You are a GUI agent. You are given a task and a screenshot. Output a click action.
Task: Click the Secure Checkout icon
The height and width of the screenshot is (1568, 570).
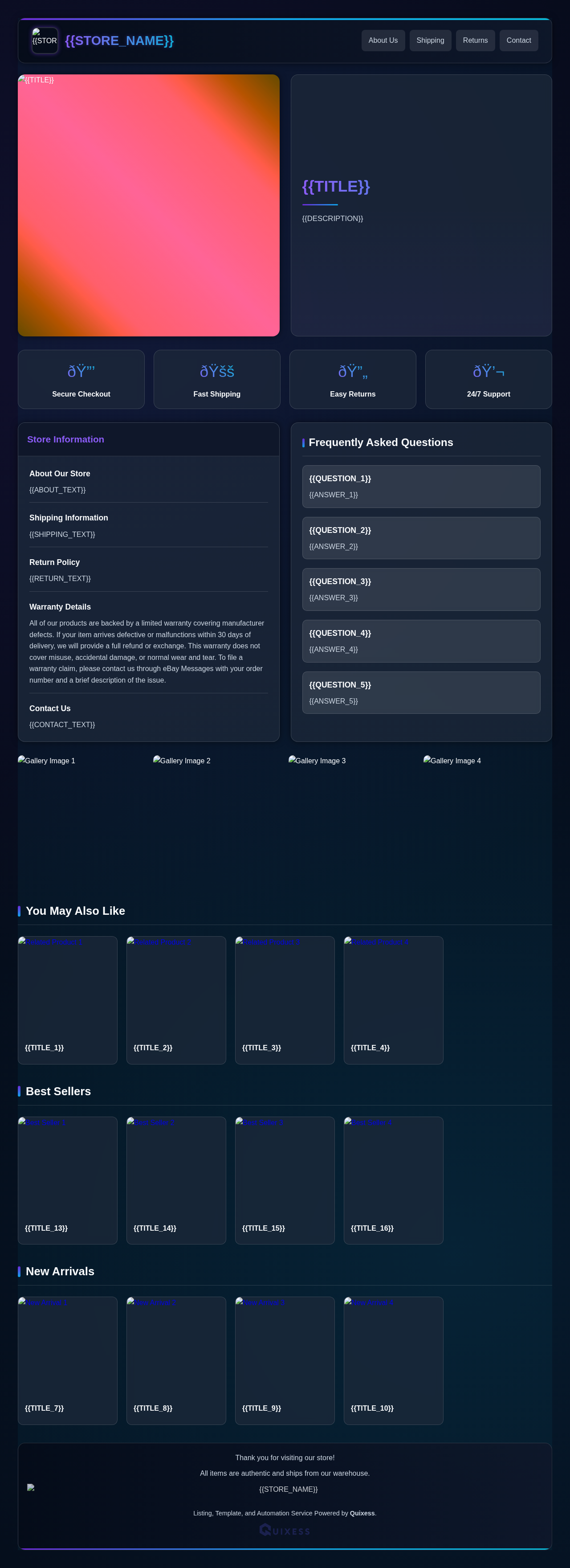click(81, 371)
